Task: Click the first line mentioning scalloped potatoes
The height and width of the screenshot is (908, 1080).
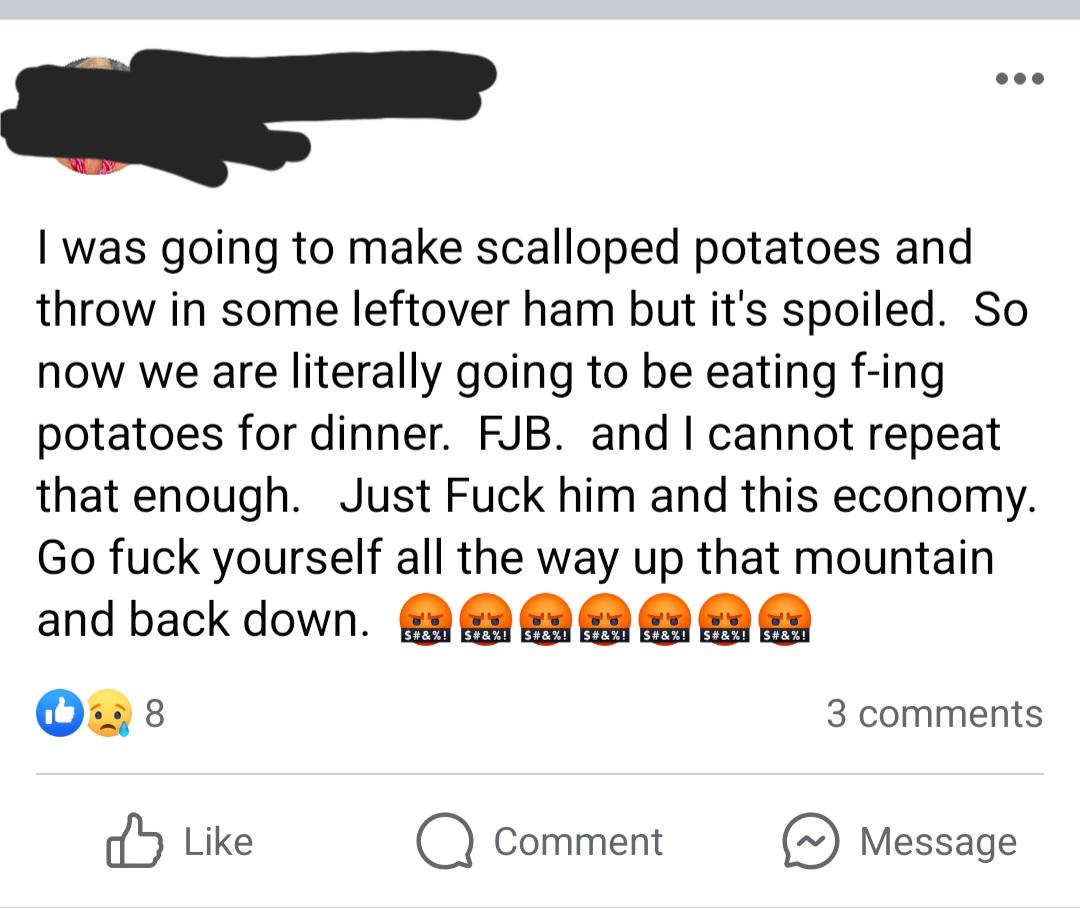Action: 504,247
